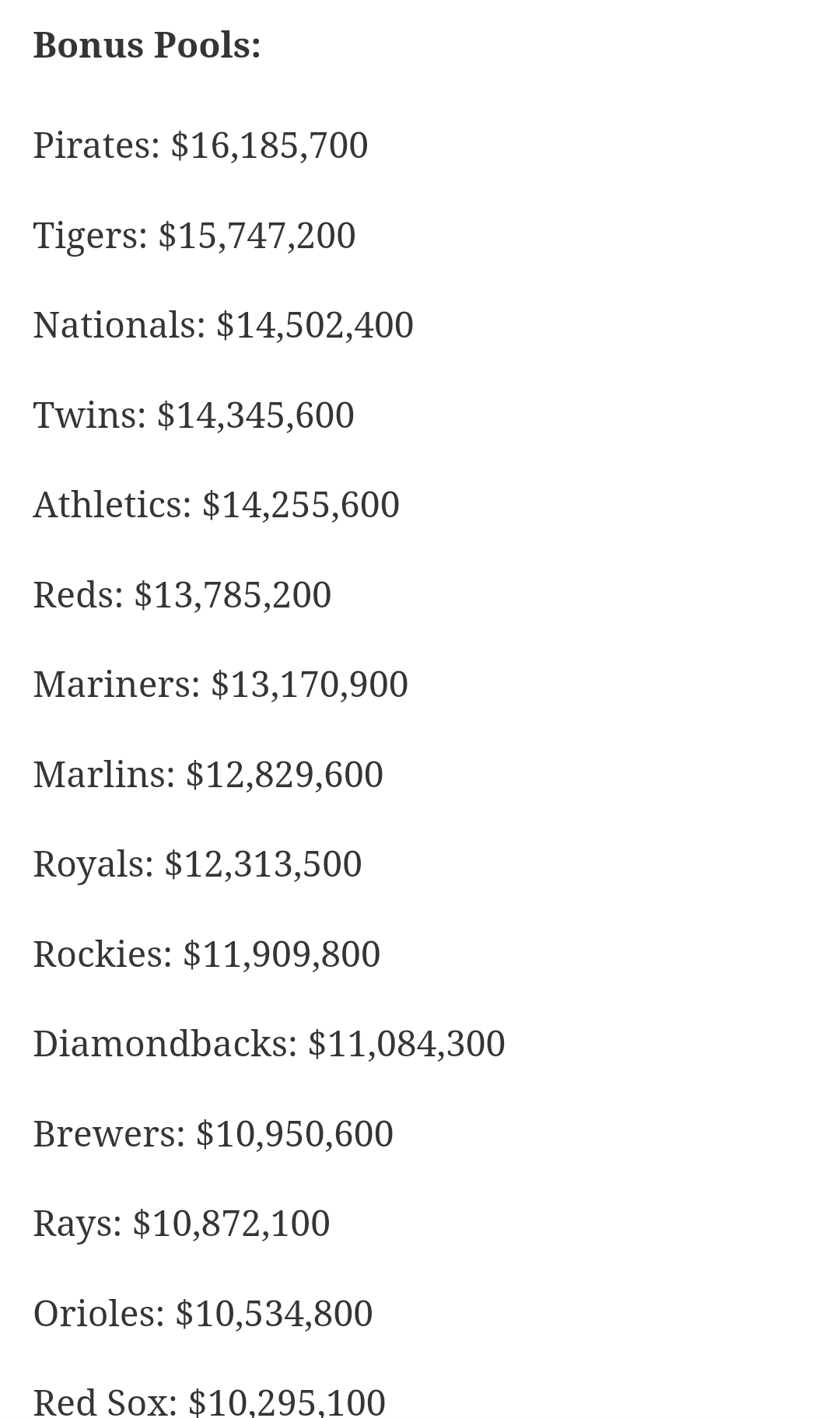Screen dimensions: 840x1418
Task: Select the Athletics $14,255,600 entry
Action: click(x=215, y=505)
